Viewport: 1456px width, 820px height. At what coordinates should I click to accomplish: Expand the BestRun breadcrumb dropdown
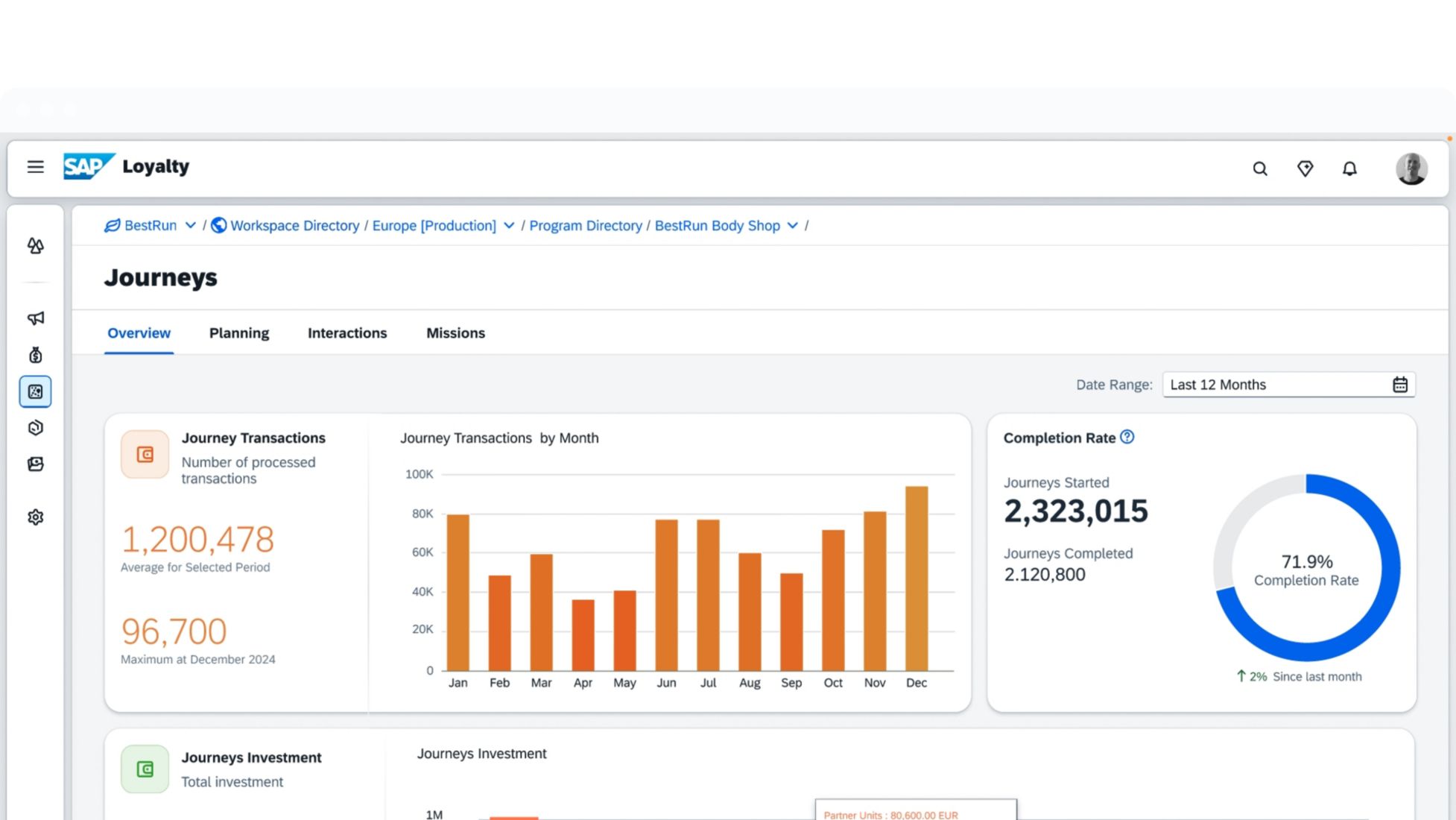click(190, 225)
